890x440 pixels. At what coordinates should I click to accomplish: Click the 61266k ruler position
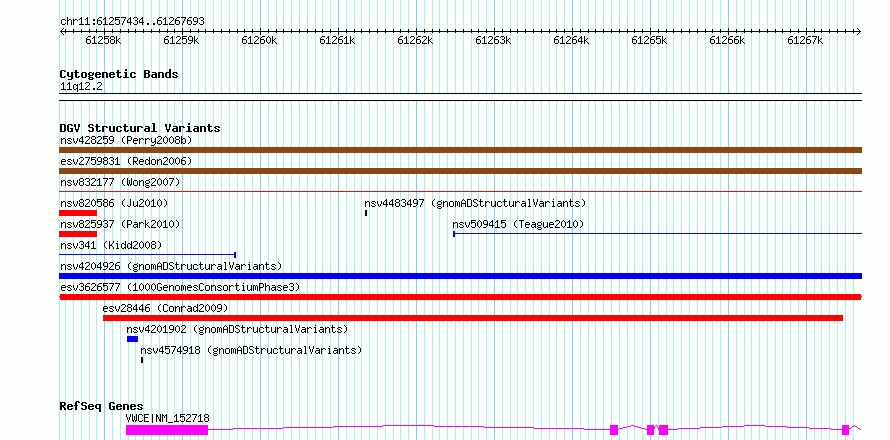(x=727, y=40)
